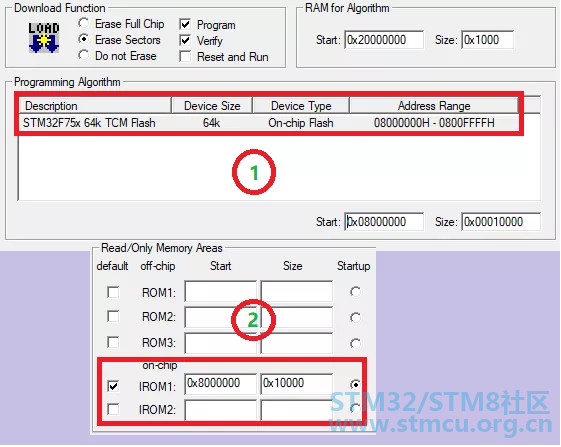Enable Reset and Run checkbox
This screenshot has width=561, height=447.
point(185,56)
